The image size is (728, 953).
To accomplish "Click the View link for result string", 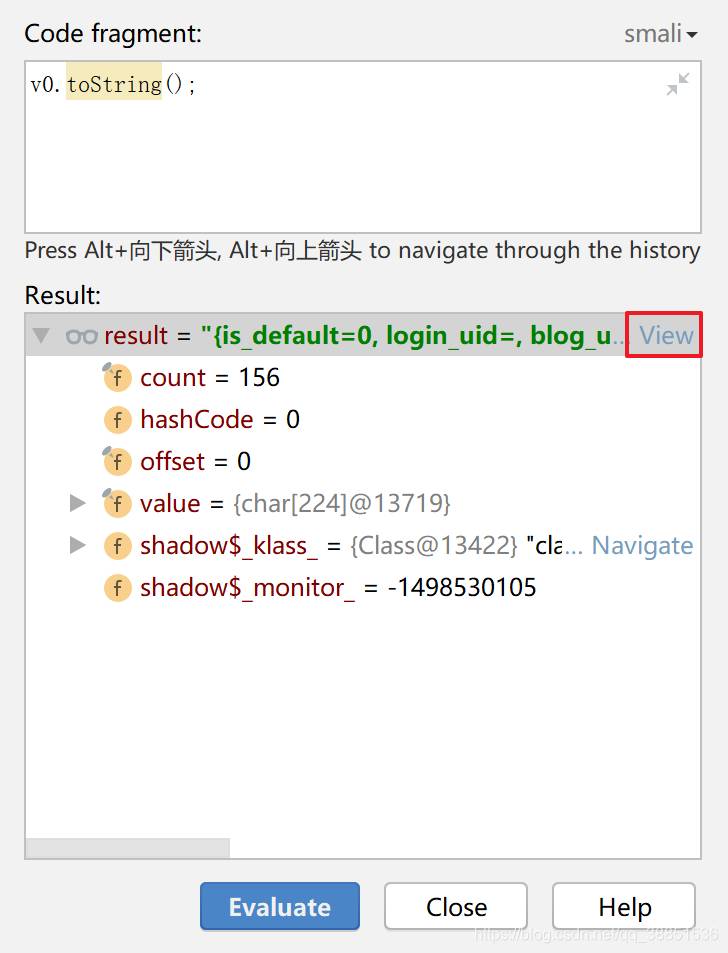I will 666,336.
